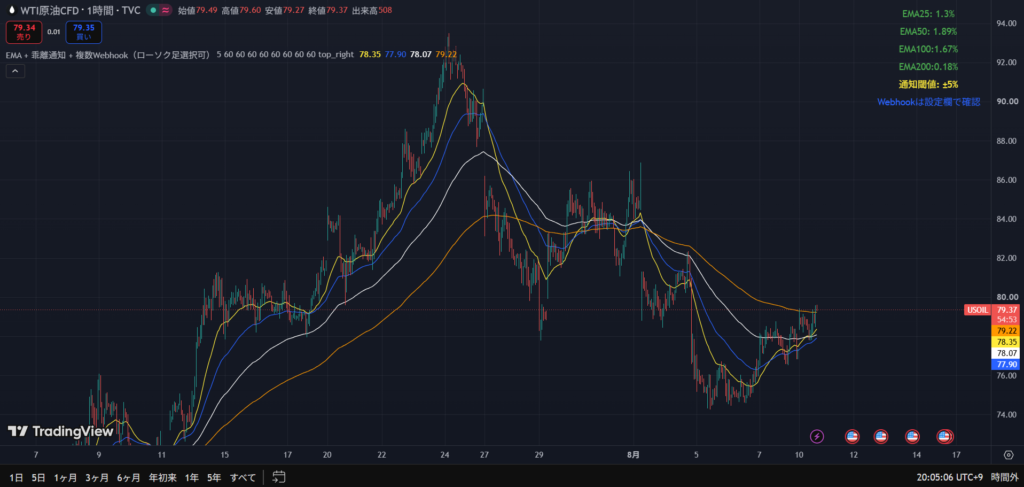Click the EMA25: 1.3% table cell
This screenshot has height=487, width=1024.
tap(928, 13)
